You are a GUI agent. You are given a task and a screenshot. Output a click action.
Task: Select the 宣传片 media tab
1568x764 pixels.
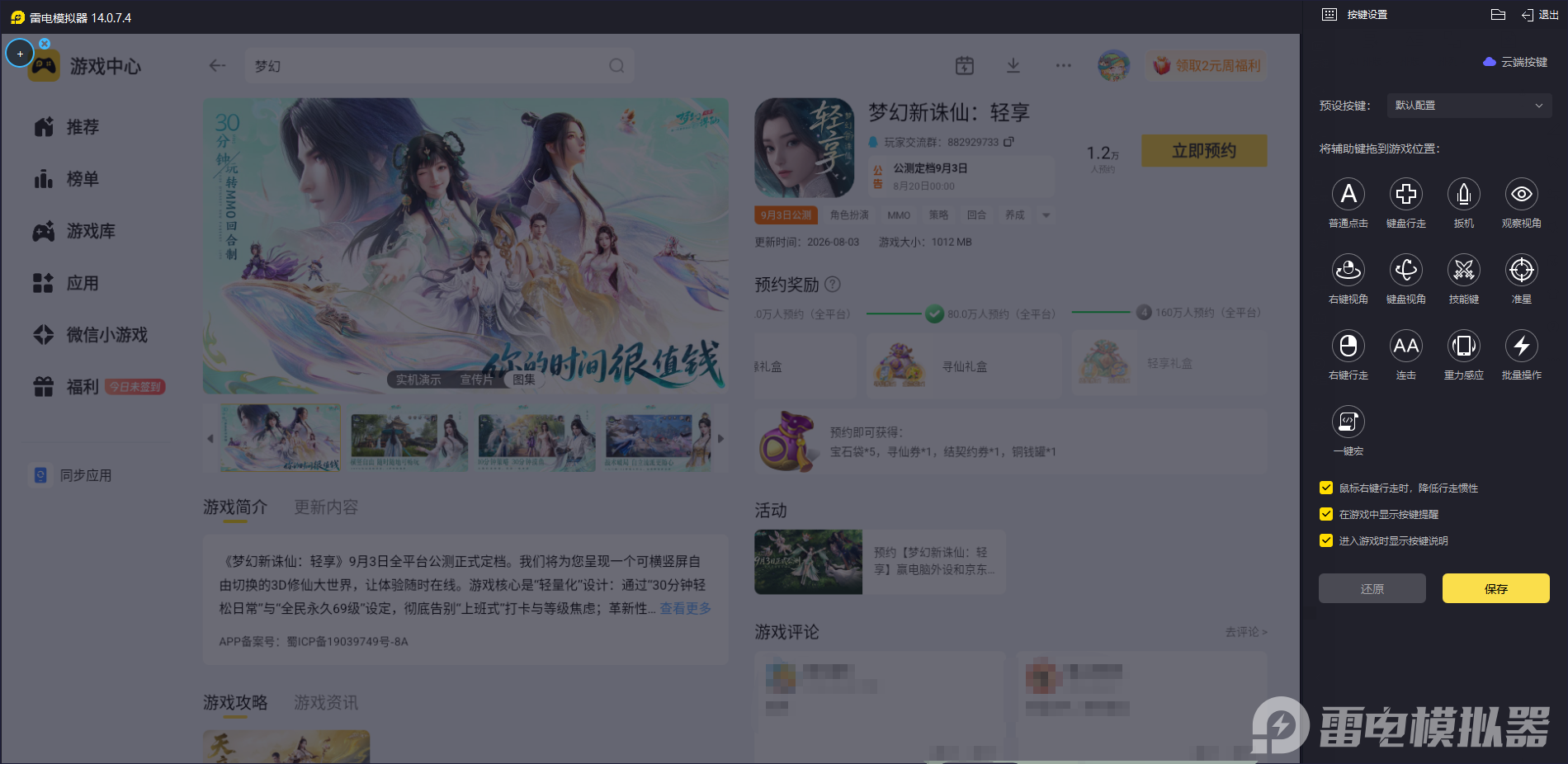476,380
